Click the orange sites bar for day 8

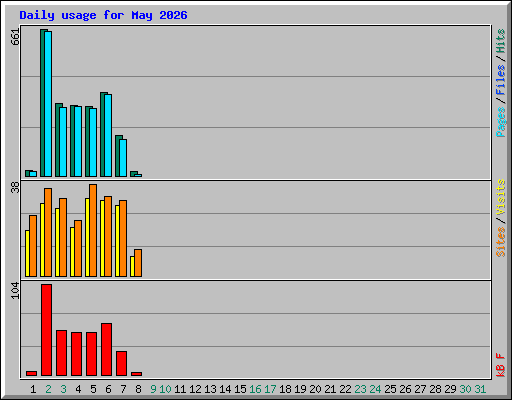tap(138, 263)
